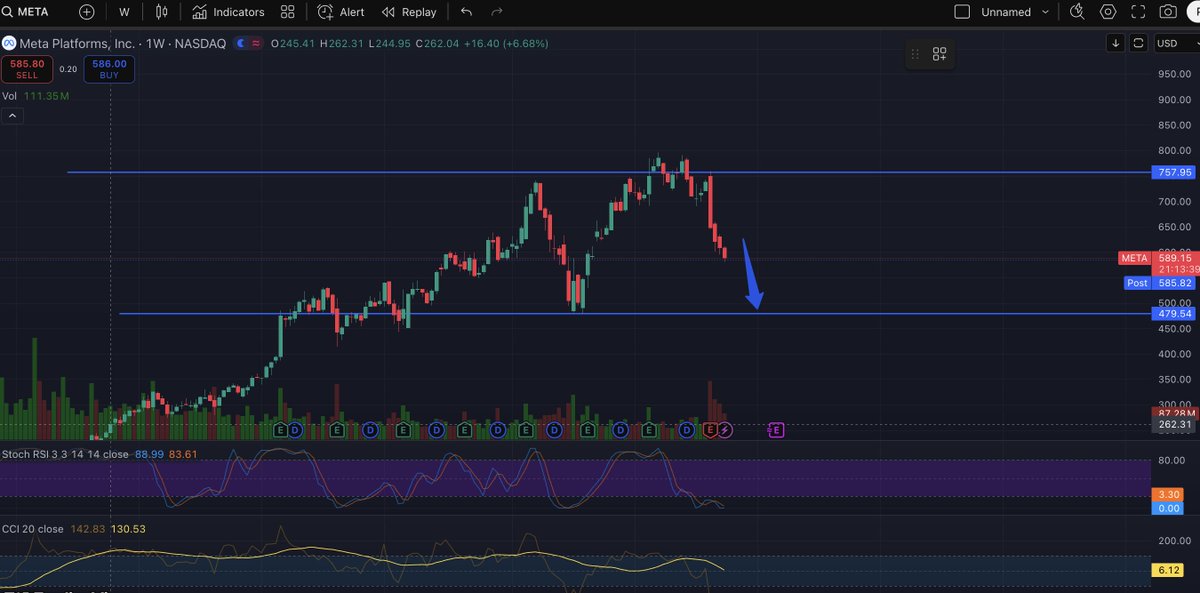The width and height of the screenshot is (1200, 593).
Task: Click the sync icon beside the USD selector
Action: pos(1138,43)
